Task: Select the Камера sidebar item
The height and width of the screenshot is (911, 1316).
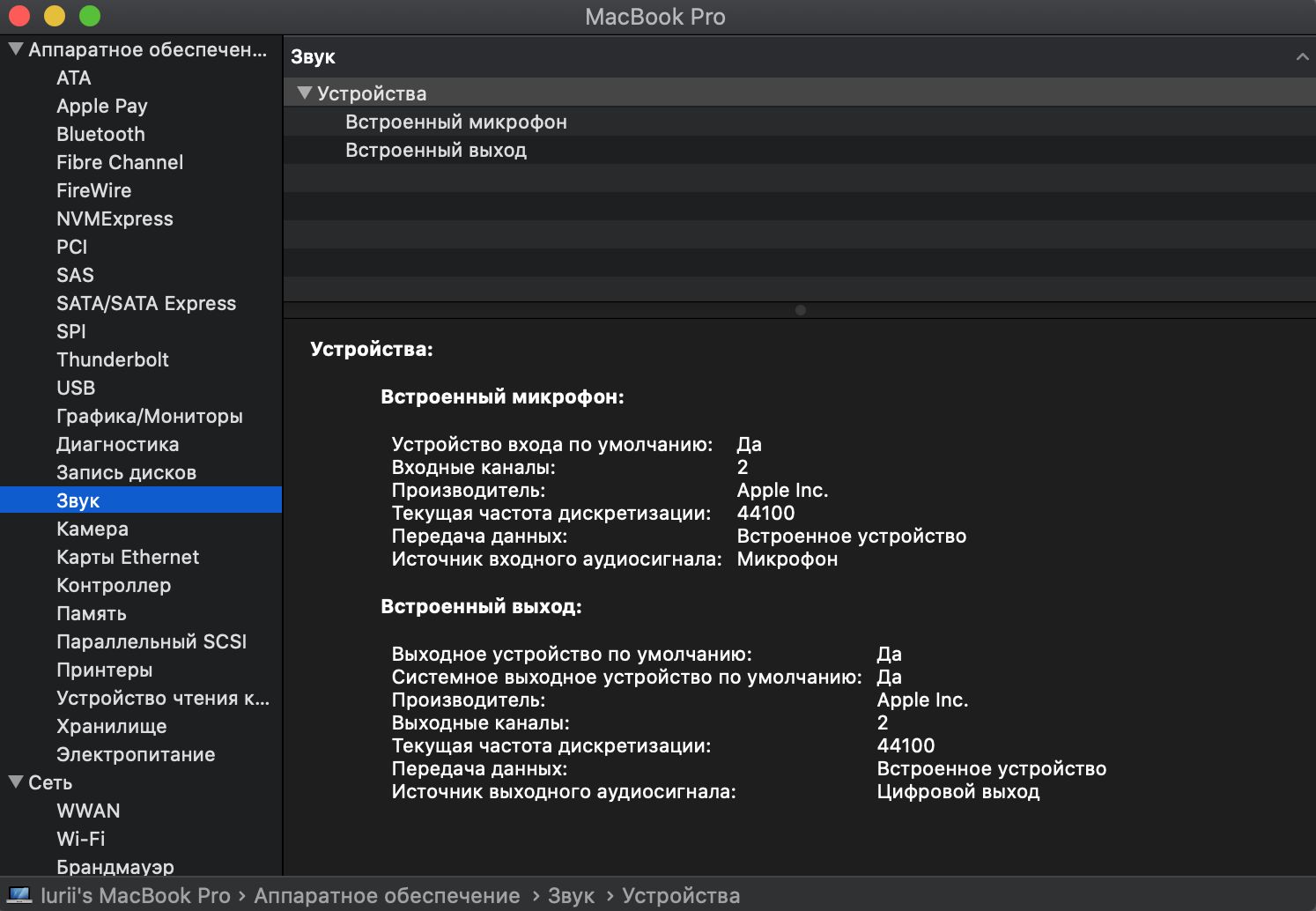Action: pos(92,529)
